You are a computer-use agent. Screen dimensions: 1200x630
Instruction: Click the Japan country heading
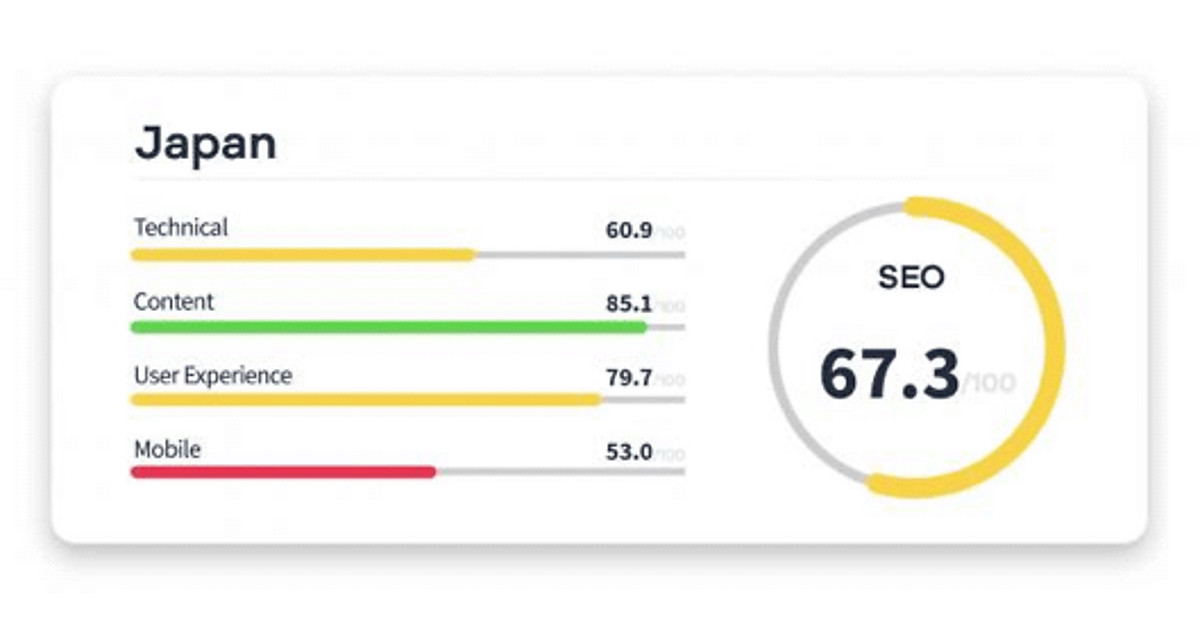pyautogui.click(x=205, y=143)
